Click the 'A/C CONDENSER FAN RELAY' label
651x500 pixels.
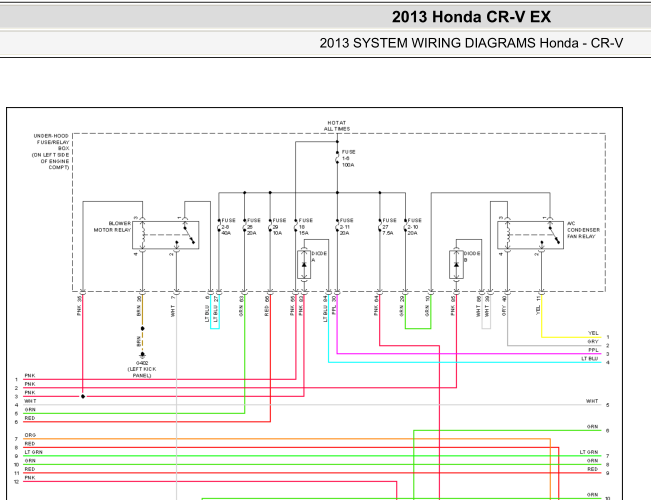click(583, 230)
